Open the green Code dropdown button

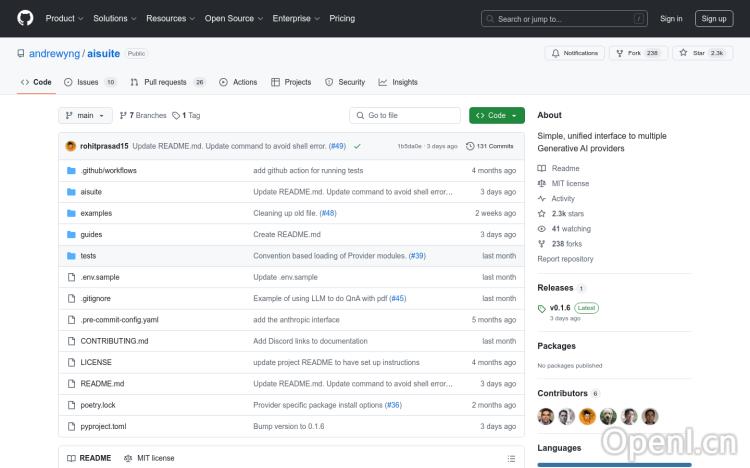(x=496, y=116)
